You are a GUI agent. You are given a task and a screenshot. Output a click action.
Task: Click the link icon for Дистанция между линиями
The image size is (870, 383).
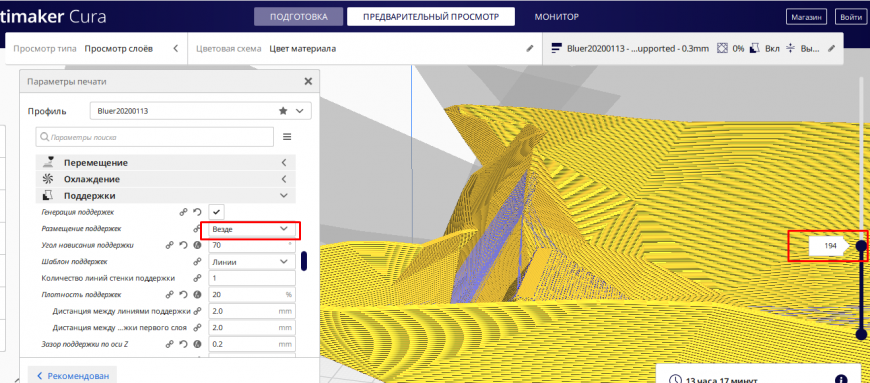click(x=196, y=311)
